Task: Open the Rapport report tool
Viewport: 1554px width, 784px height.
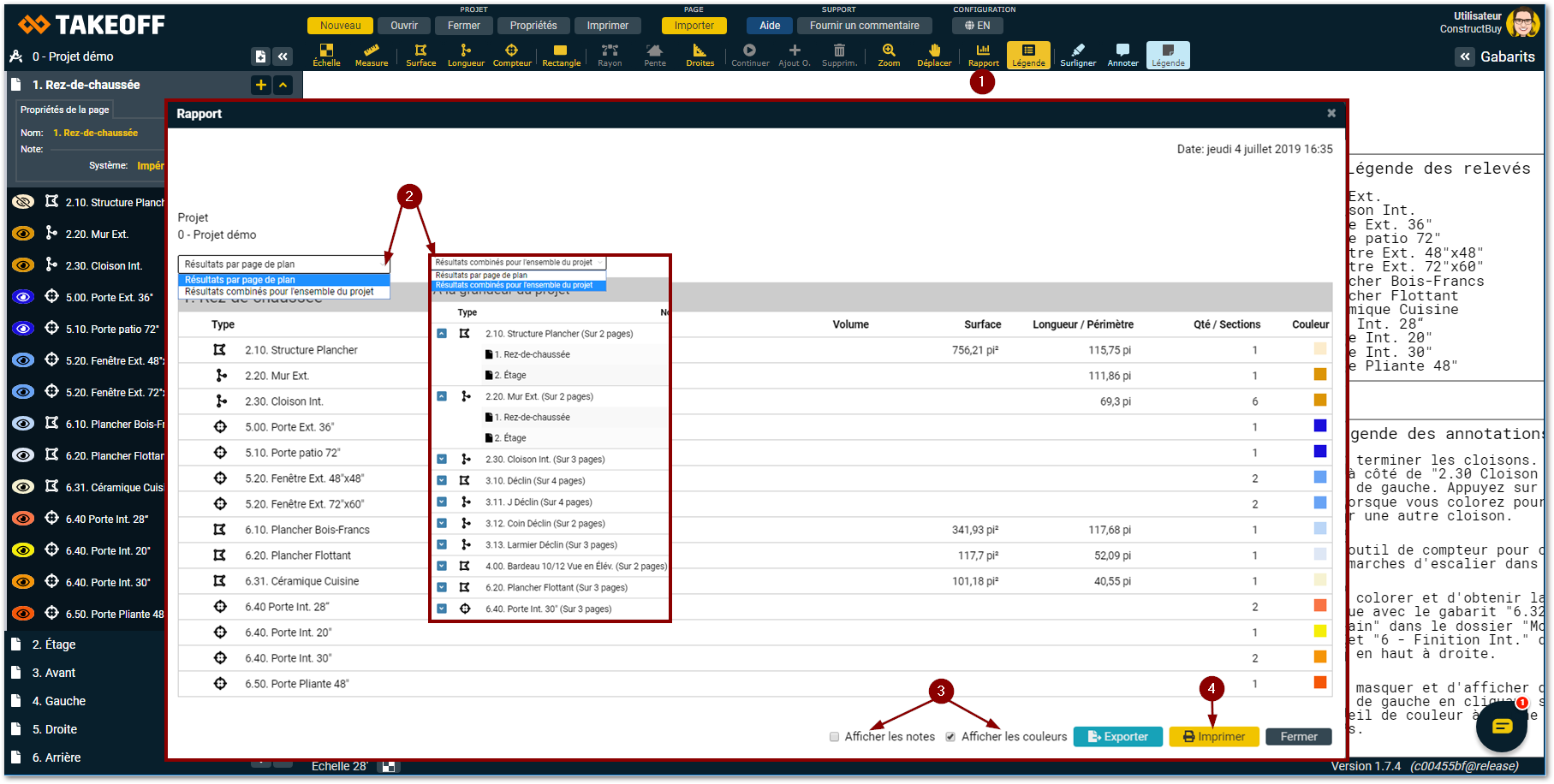Action: pyautogui.click(x=983, y=55)
